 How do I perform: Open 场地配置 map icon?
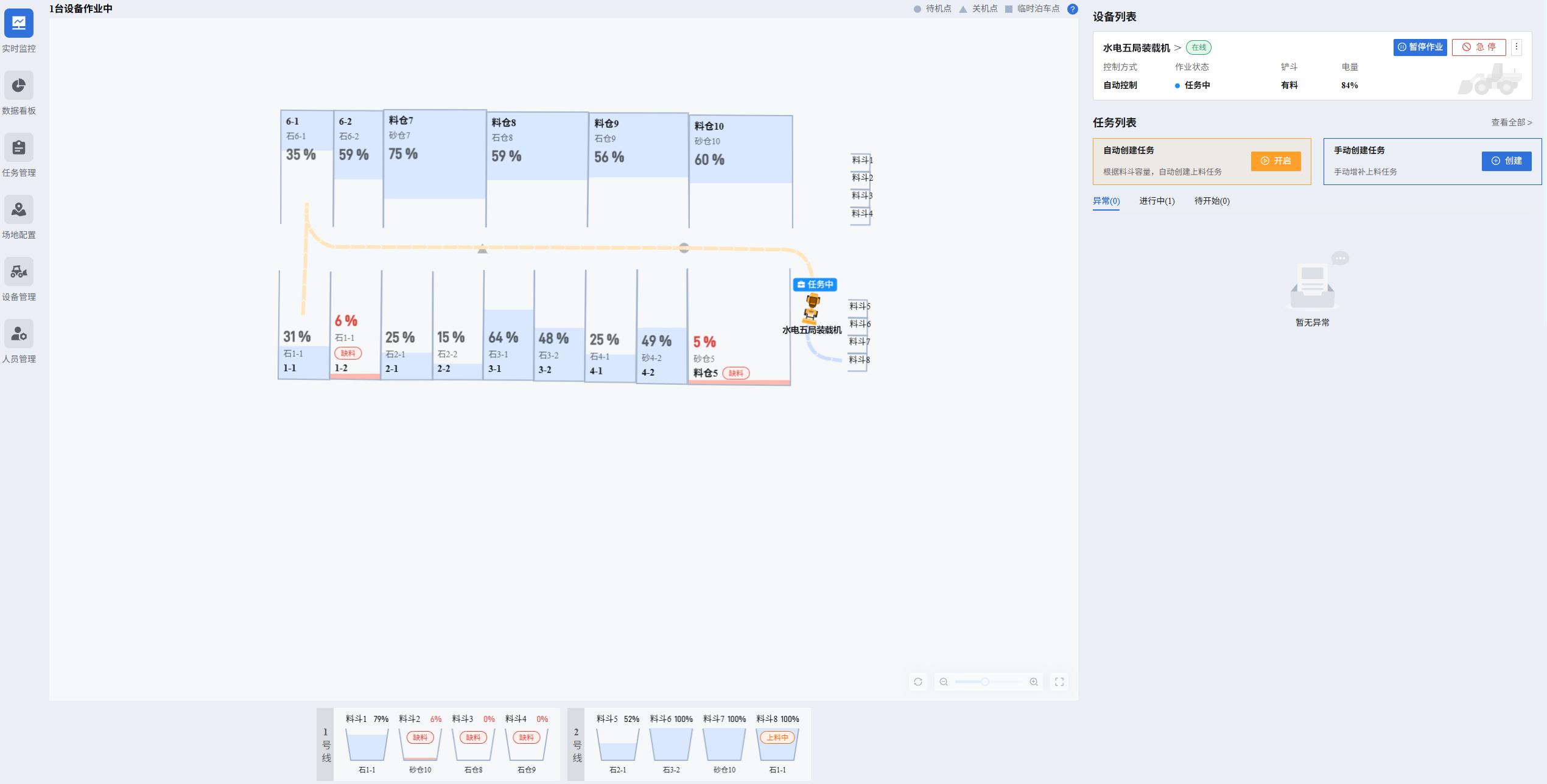point(19,210)
